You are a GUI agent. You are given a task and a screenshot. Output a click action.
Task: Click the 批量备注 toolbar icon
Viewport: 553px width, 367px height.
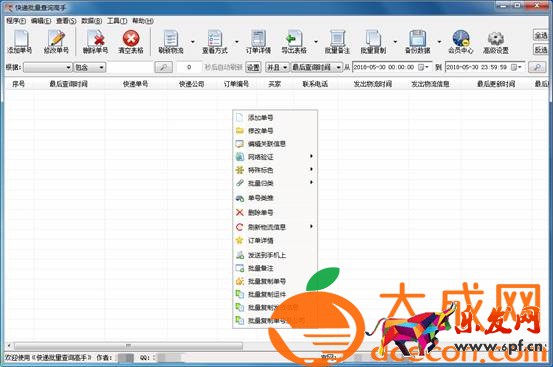[x=337, y=42]
